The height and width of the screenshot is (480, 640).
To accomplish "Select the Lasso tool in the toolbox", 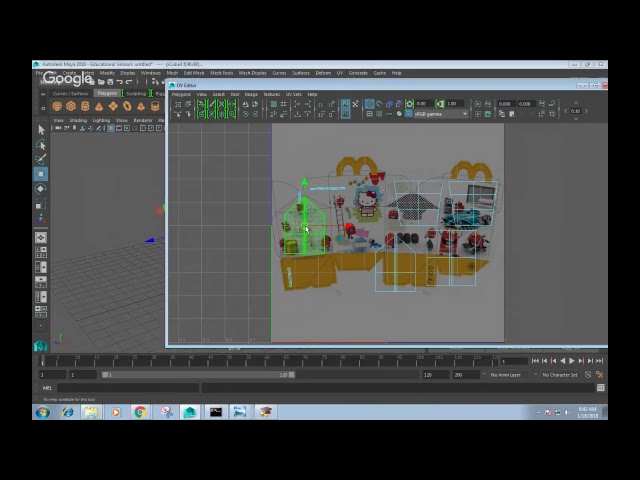I will click(41, 144).
